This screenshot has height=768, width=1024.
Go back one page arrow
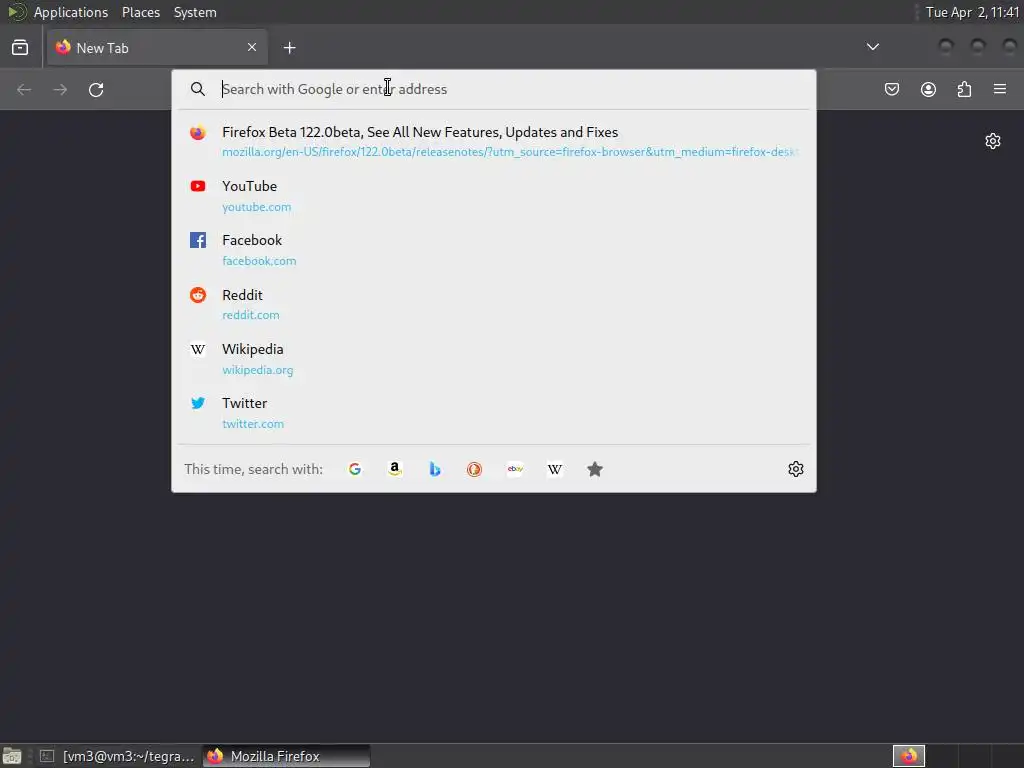click(24, 89)
